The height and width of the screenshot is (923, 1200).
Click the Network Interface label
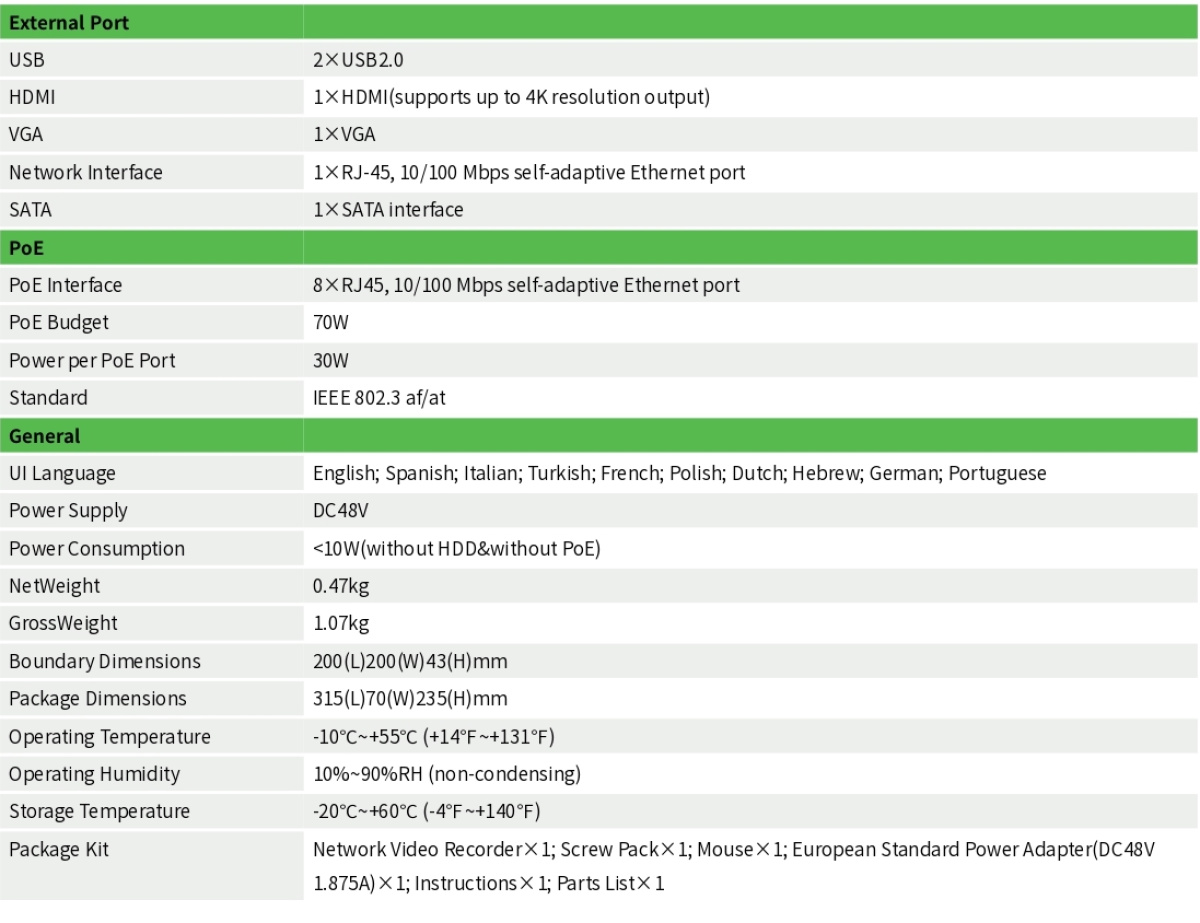coord(86,172)
